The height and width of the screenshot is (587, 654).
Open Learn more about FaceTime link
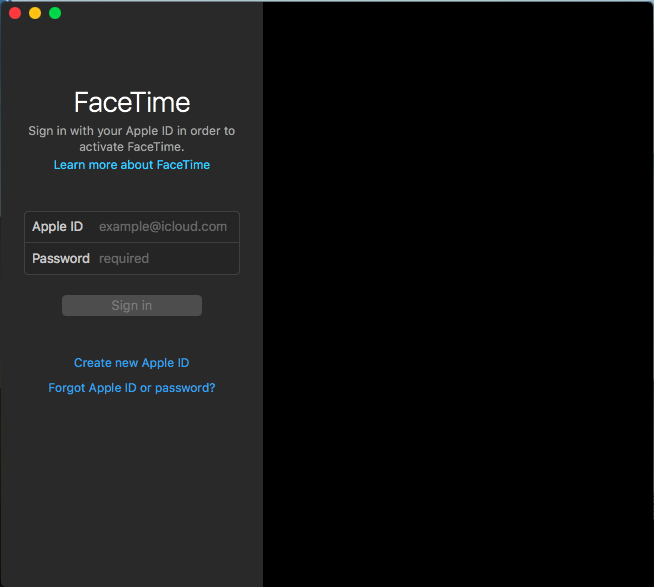132,165
